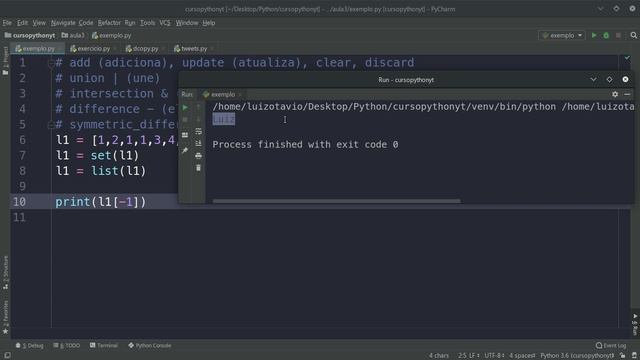Image resolution: width=640 pixels, height=360 pixels.
Task: Pin the Run tab with the pin icon
Action: pyautogui.click(x=185, y=150)
